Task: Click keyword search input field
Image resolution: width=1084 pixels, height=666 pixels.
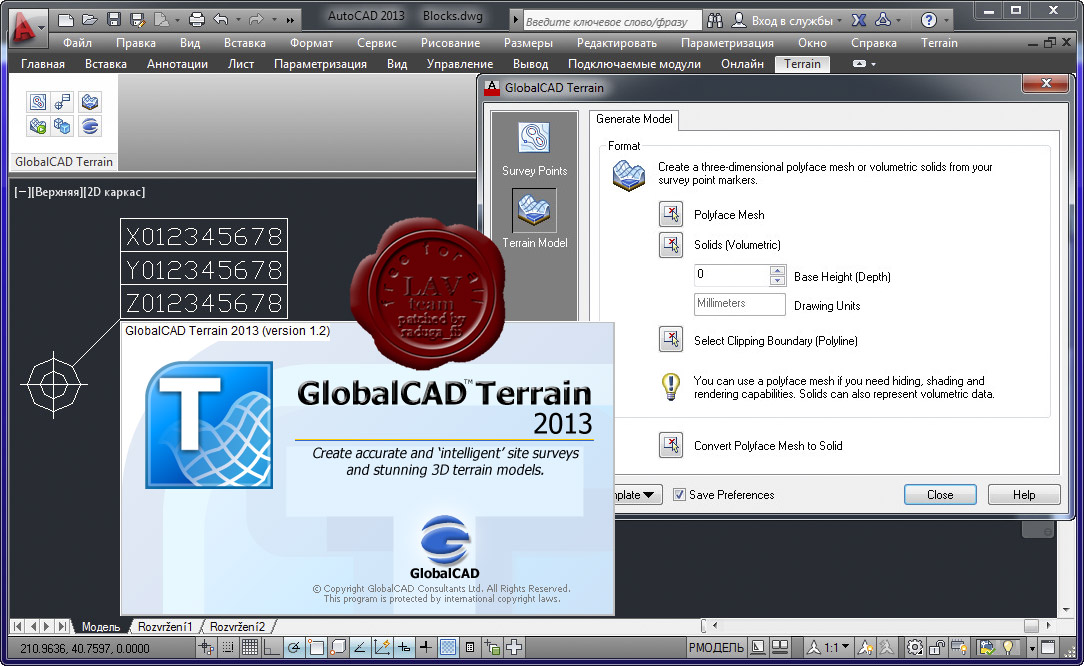Action: (612, 21)
